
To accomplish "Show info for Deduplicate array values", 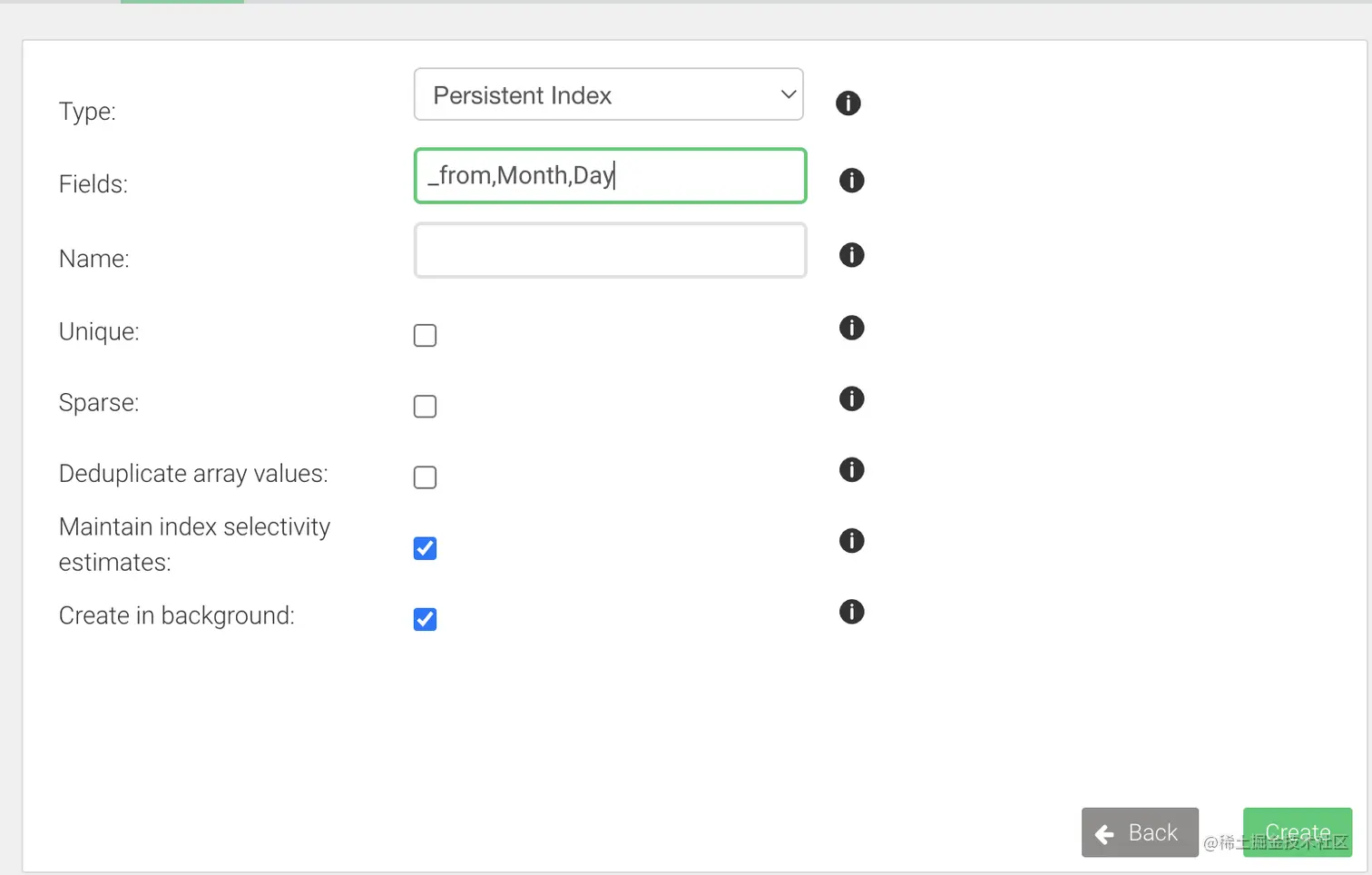I will pyautogui.click(x=851, y=469).
